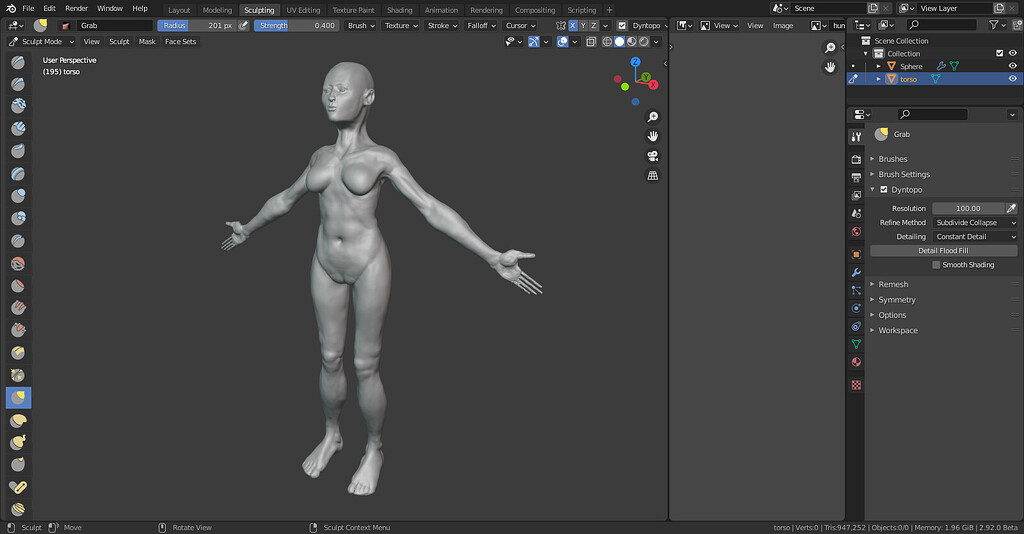Open the Sculpt Mode dropdown
The width and height of the screenshot is (1024, 534).
41,41
